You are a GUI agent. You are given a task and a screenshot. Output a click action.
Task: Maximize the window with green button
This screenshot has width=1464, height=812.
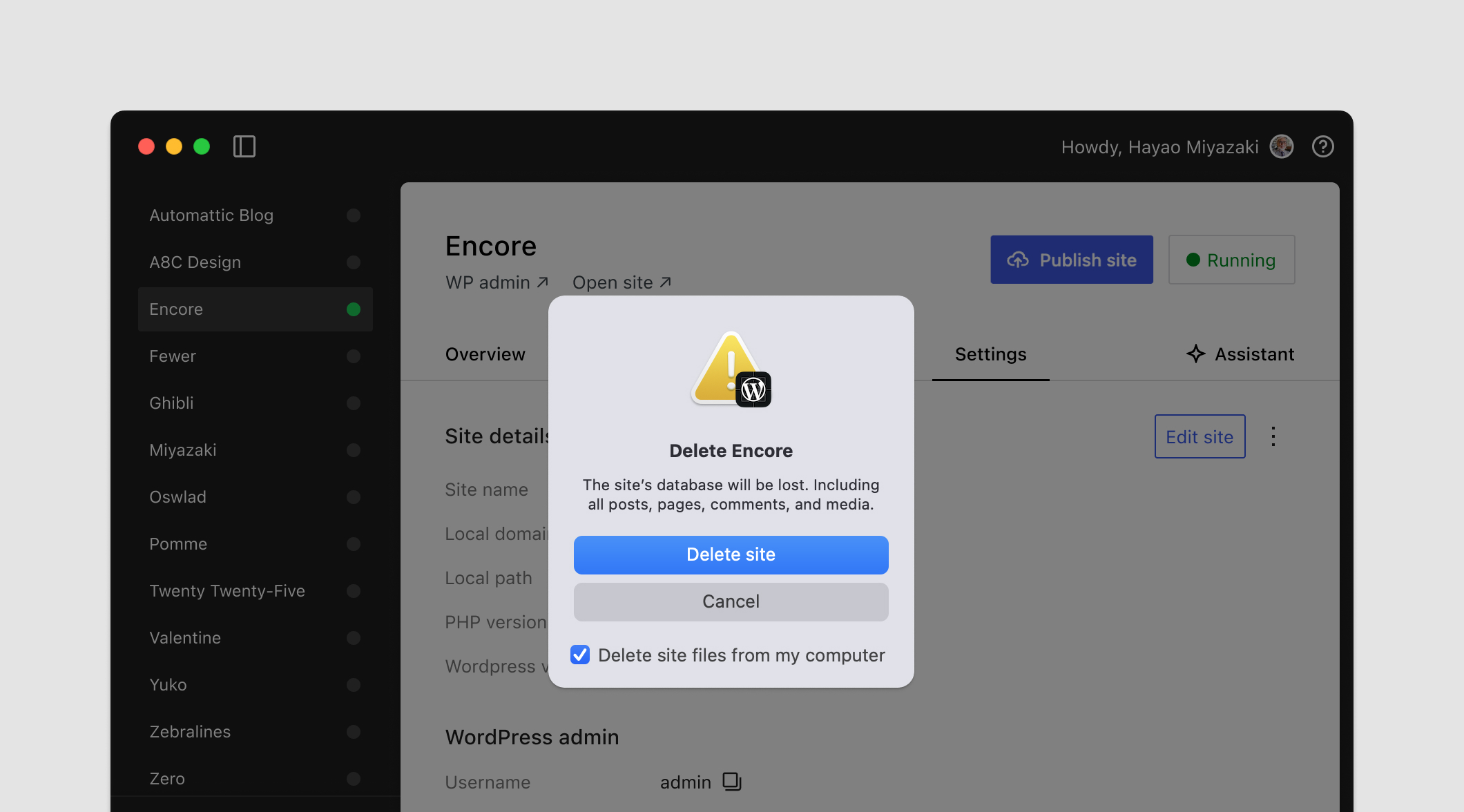202,146
